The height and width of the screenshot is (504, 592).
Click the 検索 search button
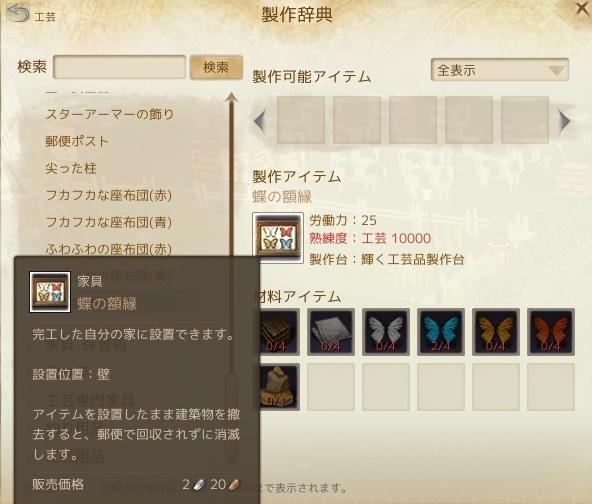coord(216,67)
